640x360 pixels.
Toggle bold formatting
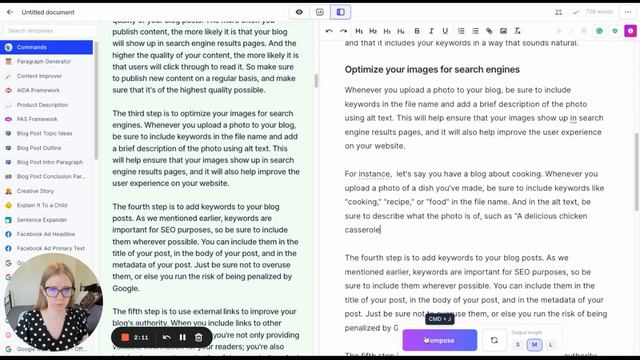(x=417, y=31)
